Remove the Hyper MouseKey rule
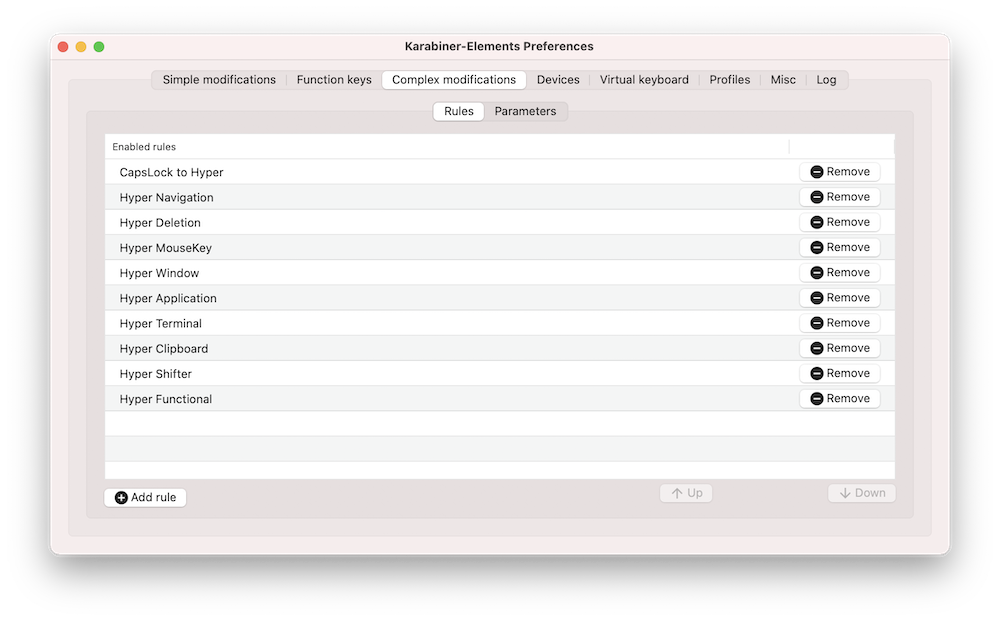 tap(840, 247)
